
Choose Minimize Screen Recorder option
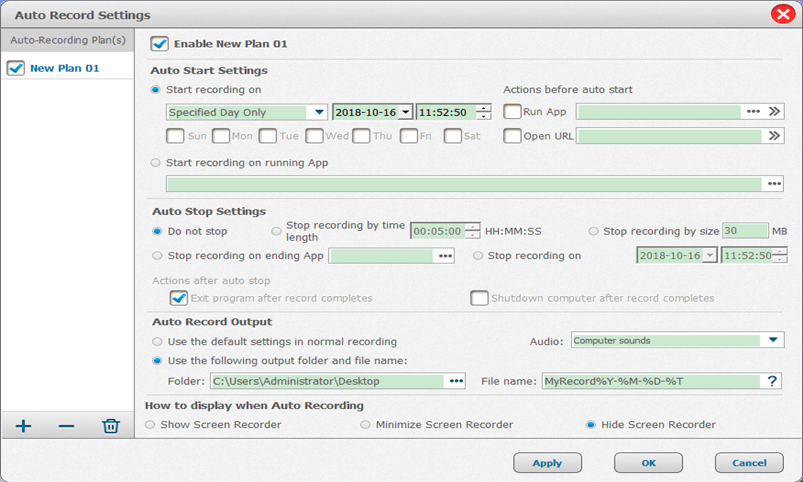click(366, 425)
